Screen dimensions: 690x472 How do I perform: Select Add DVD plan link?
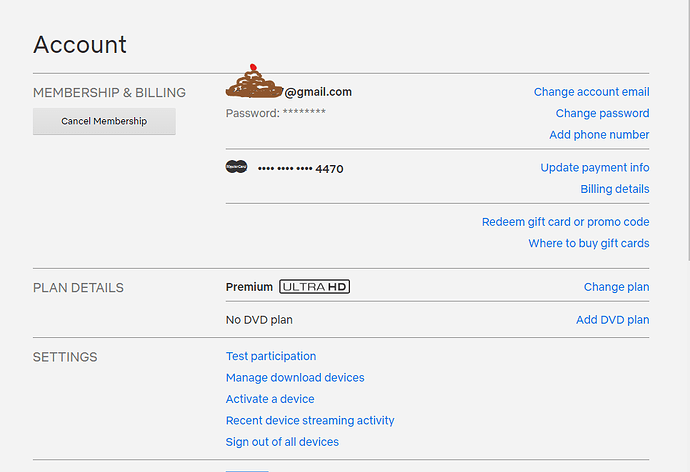612,320
